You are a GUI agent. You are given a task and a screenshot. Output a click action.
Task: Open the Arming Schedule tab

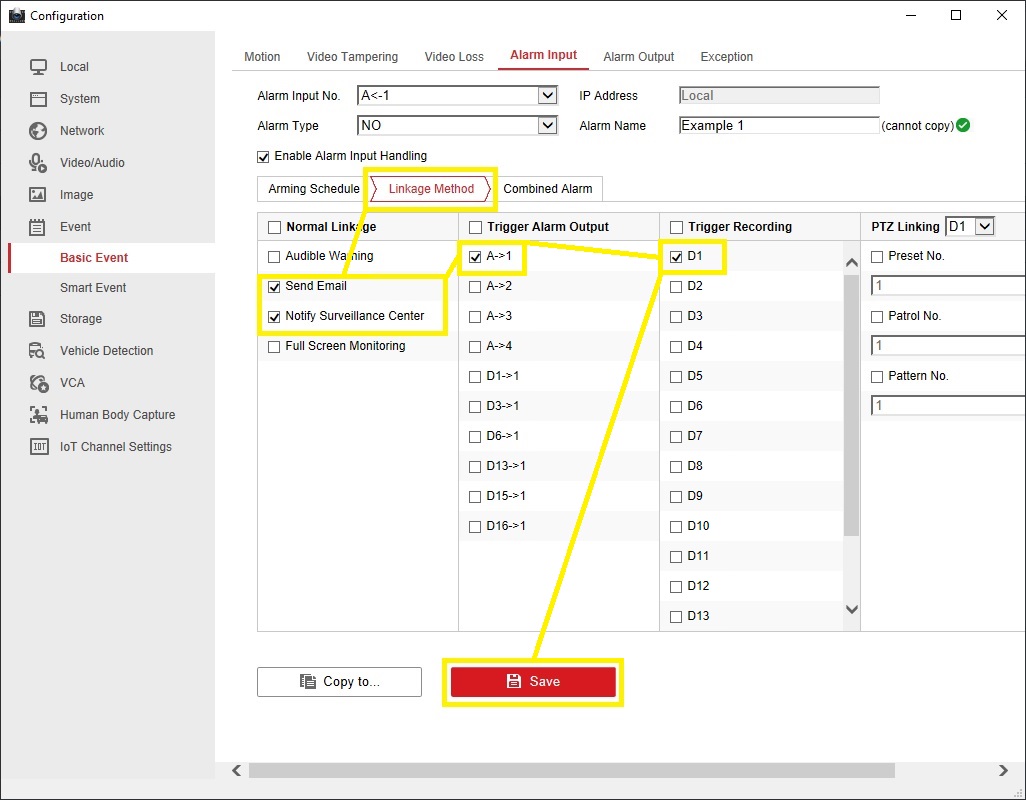(x=313, y=189)
